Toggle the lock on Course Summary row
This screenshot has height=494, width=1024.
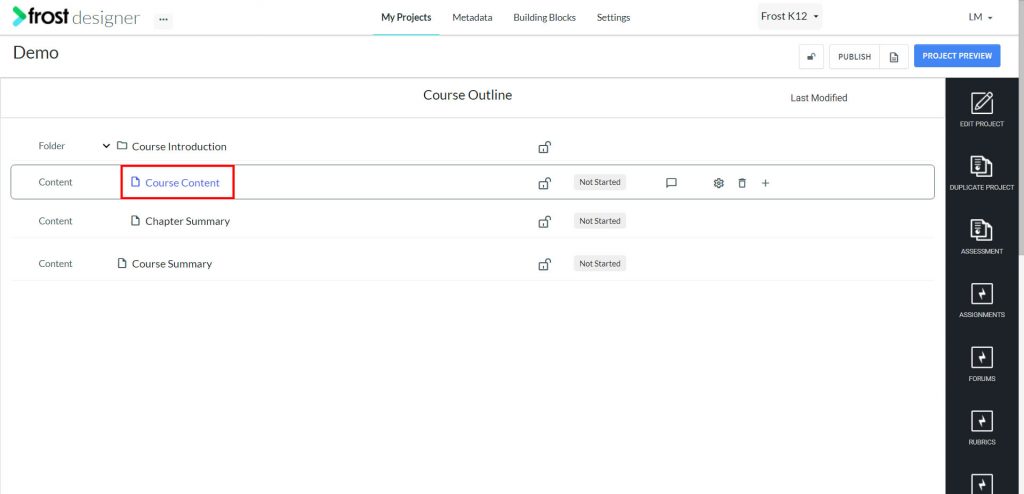click(x=544, y=264)
